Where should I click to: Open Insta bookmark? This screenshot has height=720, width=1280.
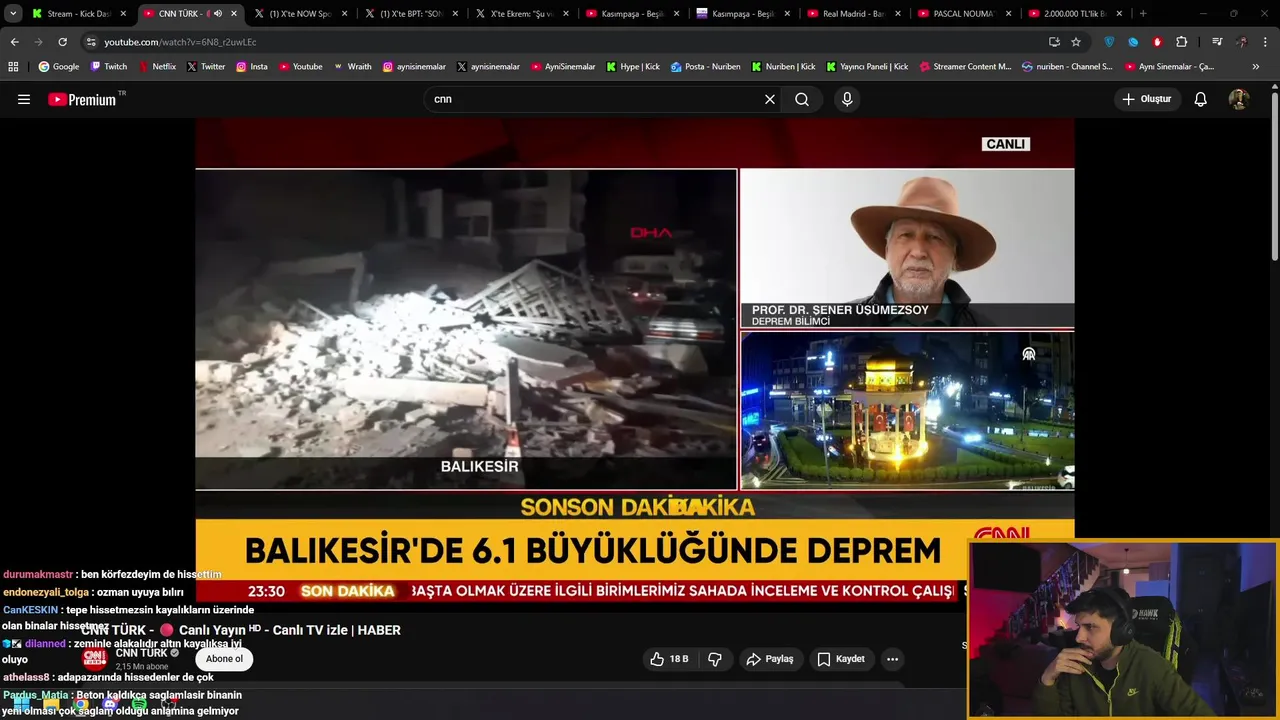pyautogui.click(x=252, y=66)
